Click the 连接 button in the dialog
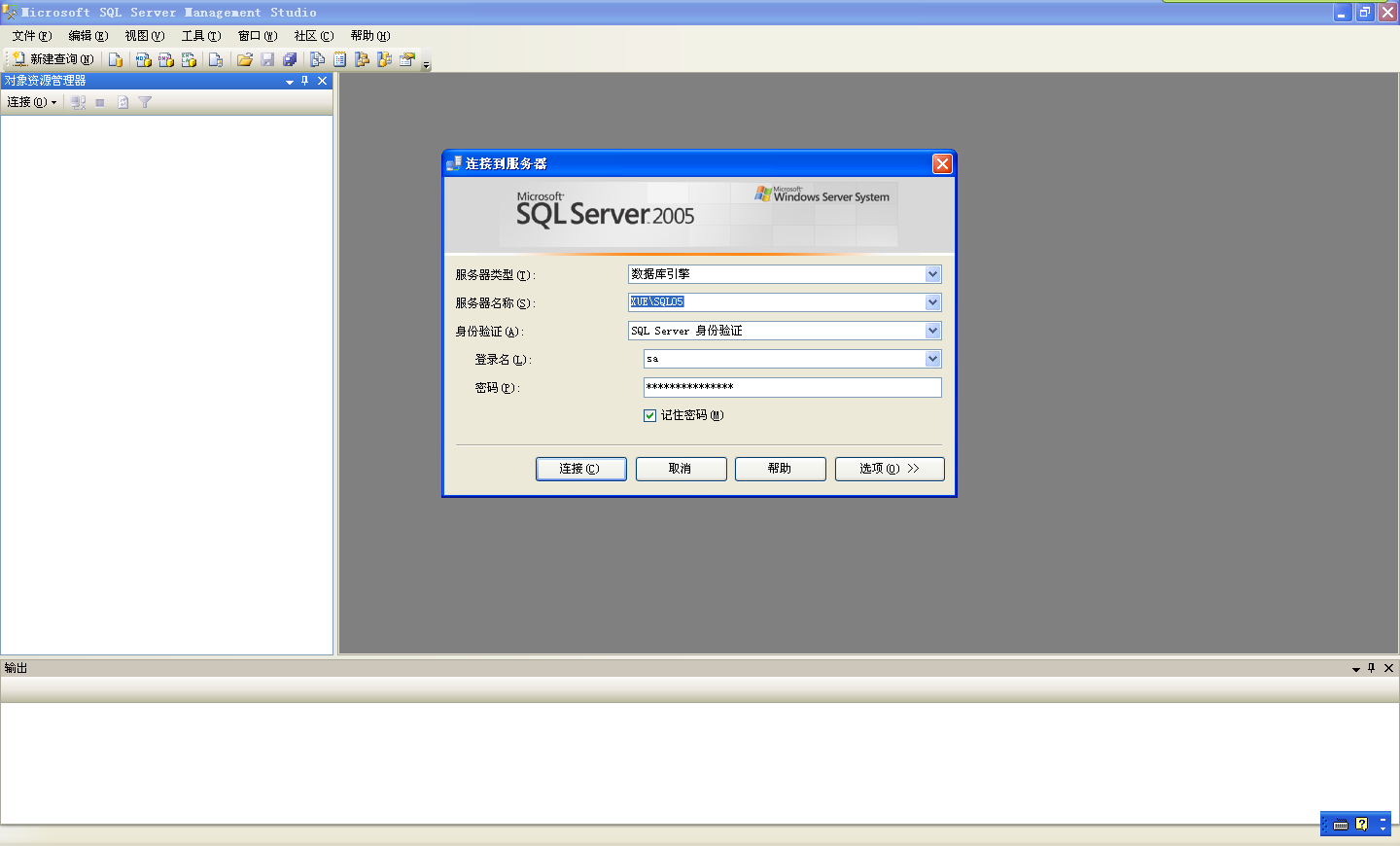The width and height of the screenshot is (1400, 846). click(x=580, y=469)
